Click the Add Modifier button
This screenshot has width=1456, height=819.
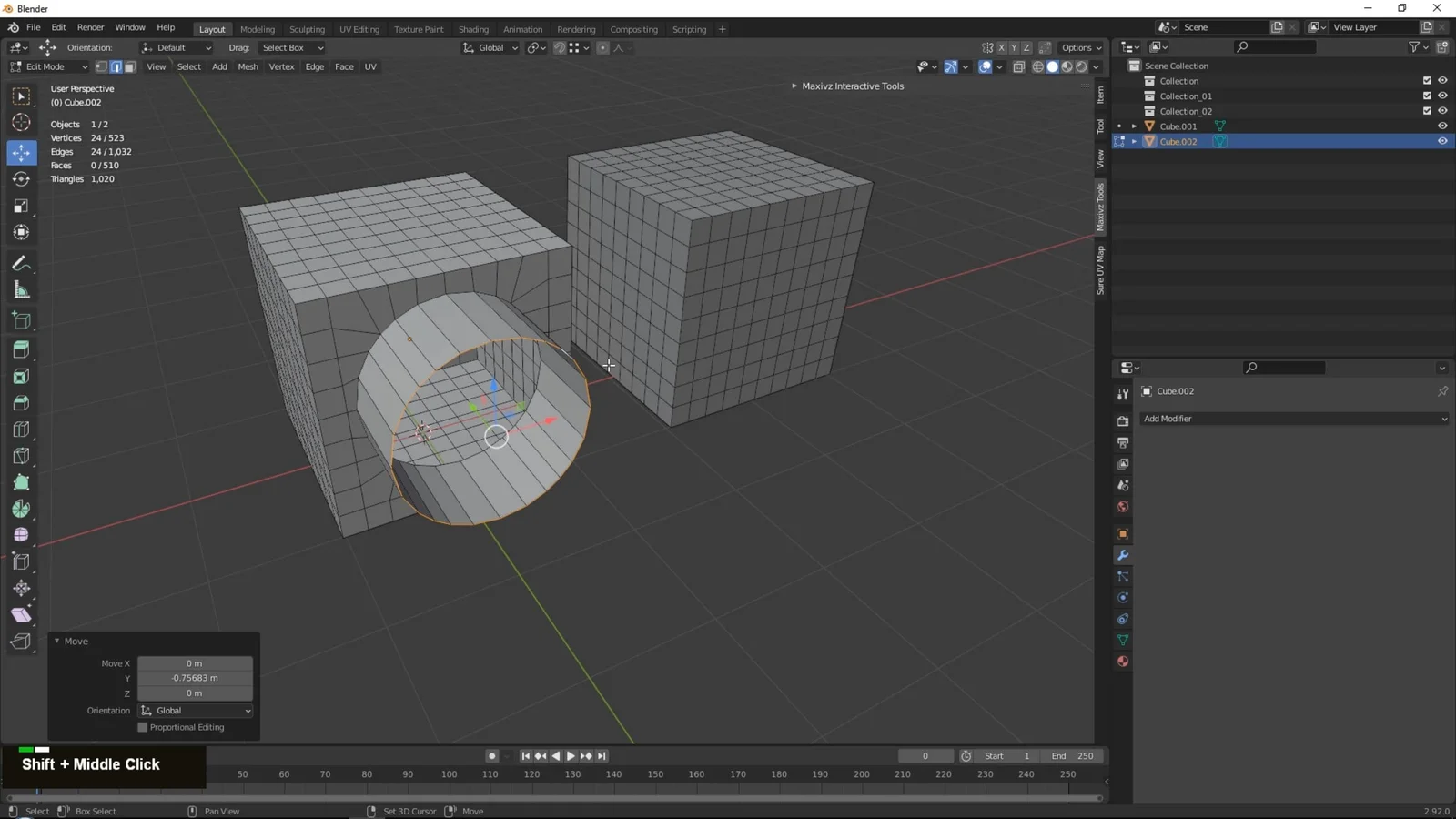pyautogui.click(x=1292, y=419)
